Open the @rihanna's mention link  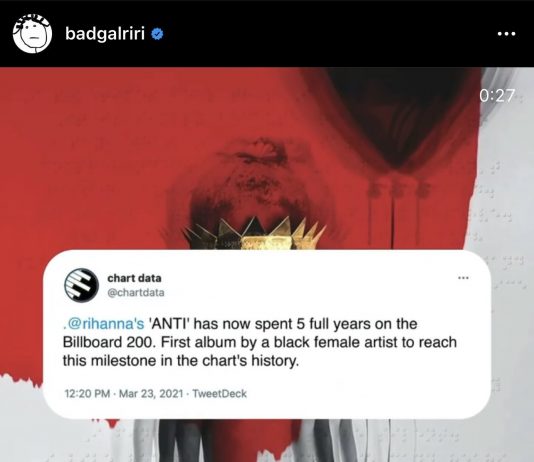click(x=104, y=324)
